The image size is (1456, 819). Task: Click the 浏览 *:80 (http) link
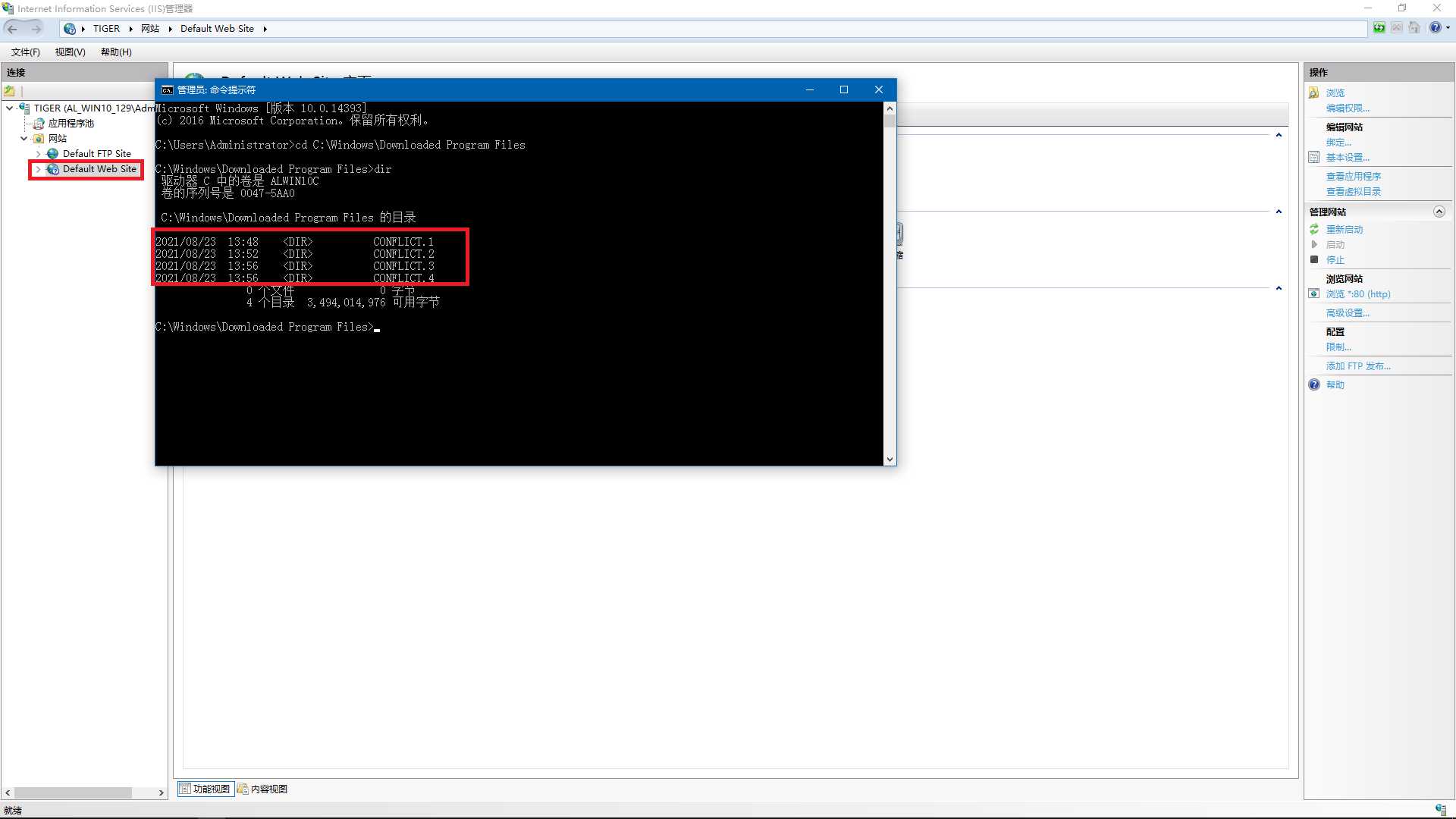(1357, 293)
